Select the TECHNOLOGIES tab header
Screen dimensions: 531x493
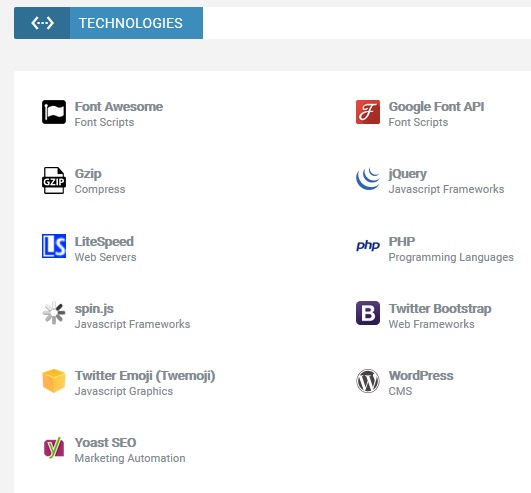point(108,23)
